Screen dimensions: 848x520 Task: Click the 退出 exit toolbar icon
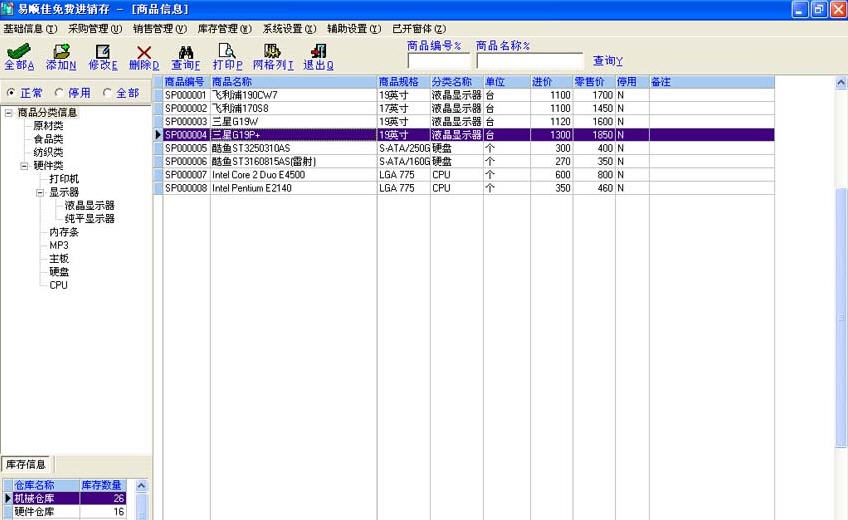[319, 51]
